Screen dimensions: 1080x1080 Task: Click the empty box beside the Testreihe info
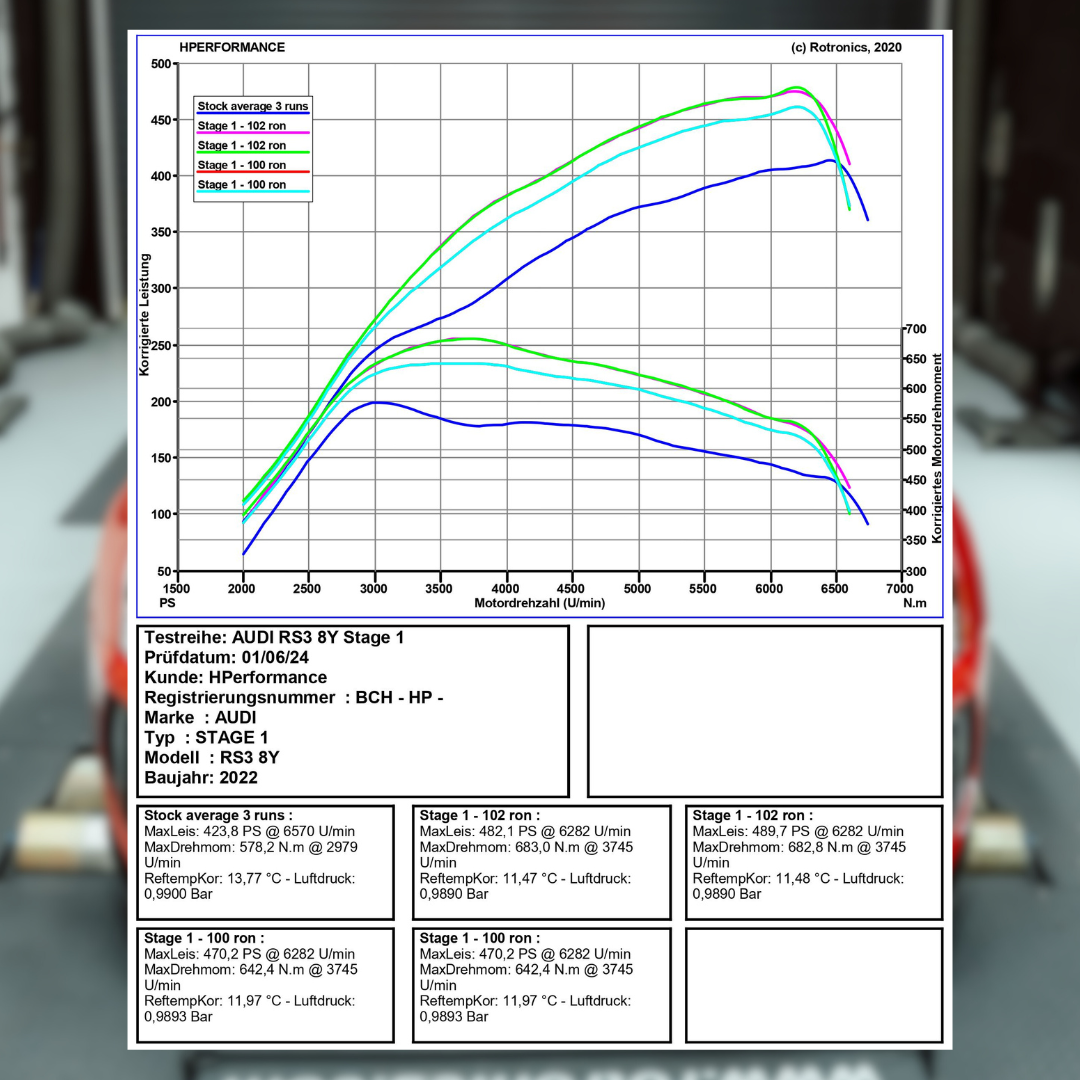[764, 711]
